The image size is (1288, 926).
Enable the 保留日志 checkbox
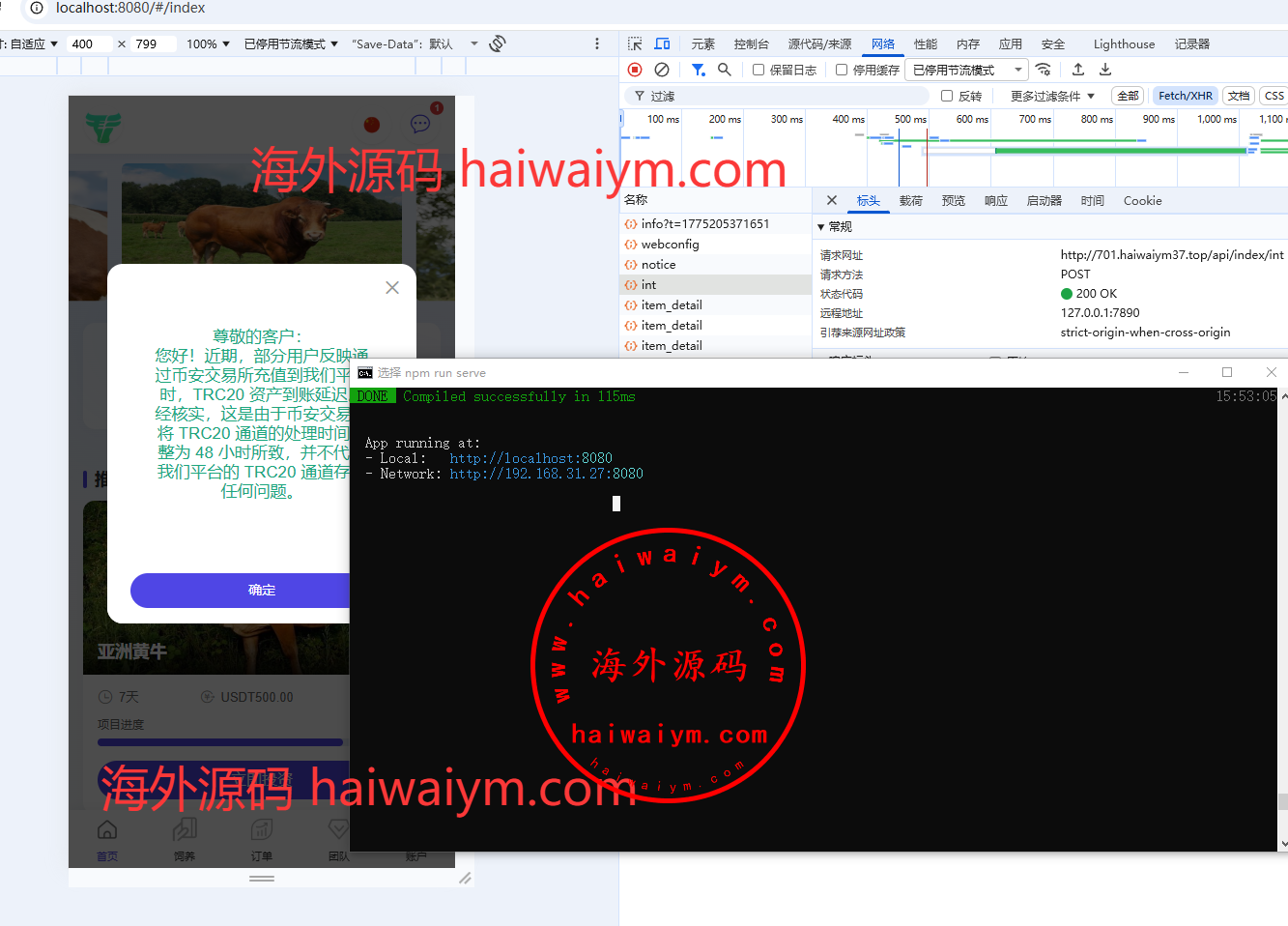pos(758,70)
